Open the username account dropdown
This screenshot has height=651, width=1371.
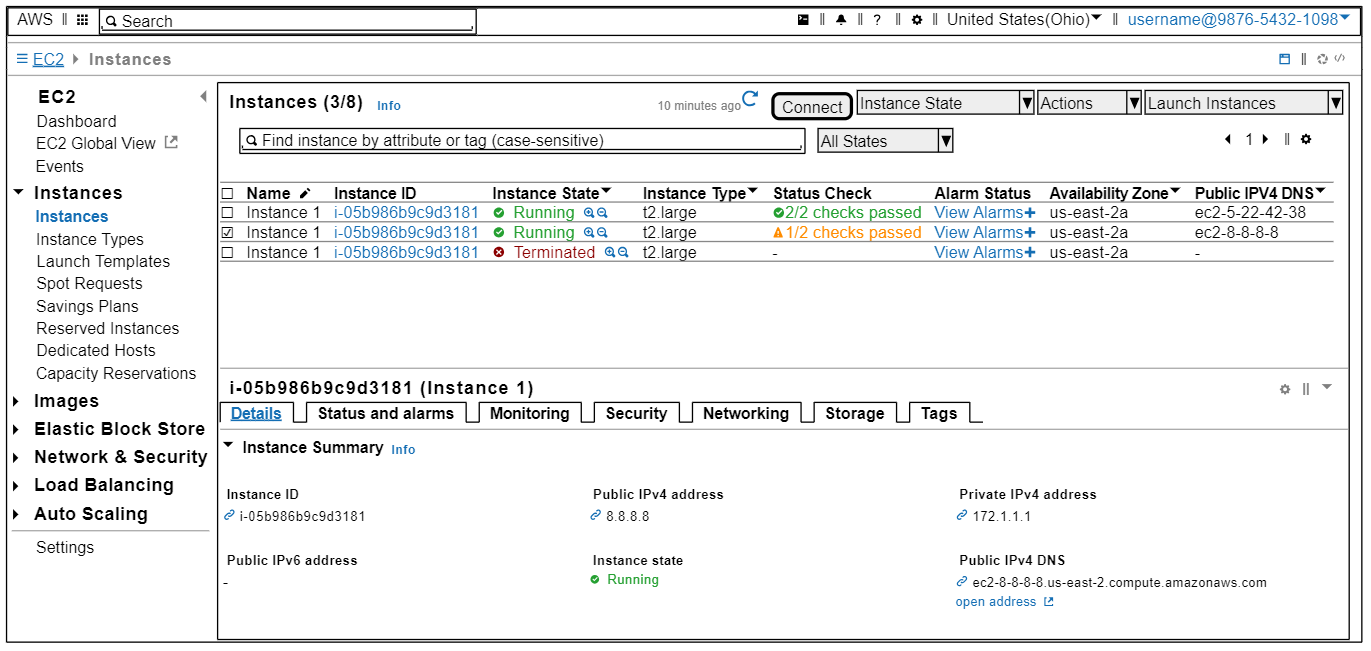1238,19
